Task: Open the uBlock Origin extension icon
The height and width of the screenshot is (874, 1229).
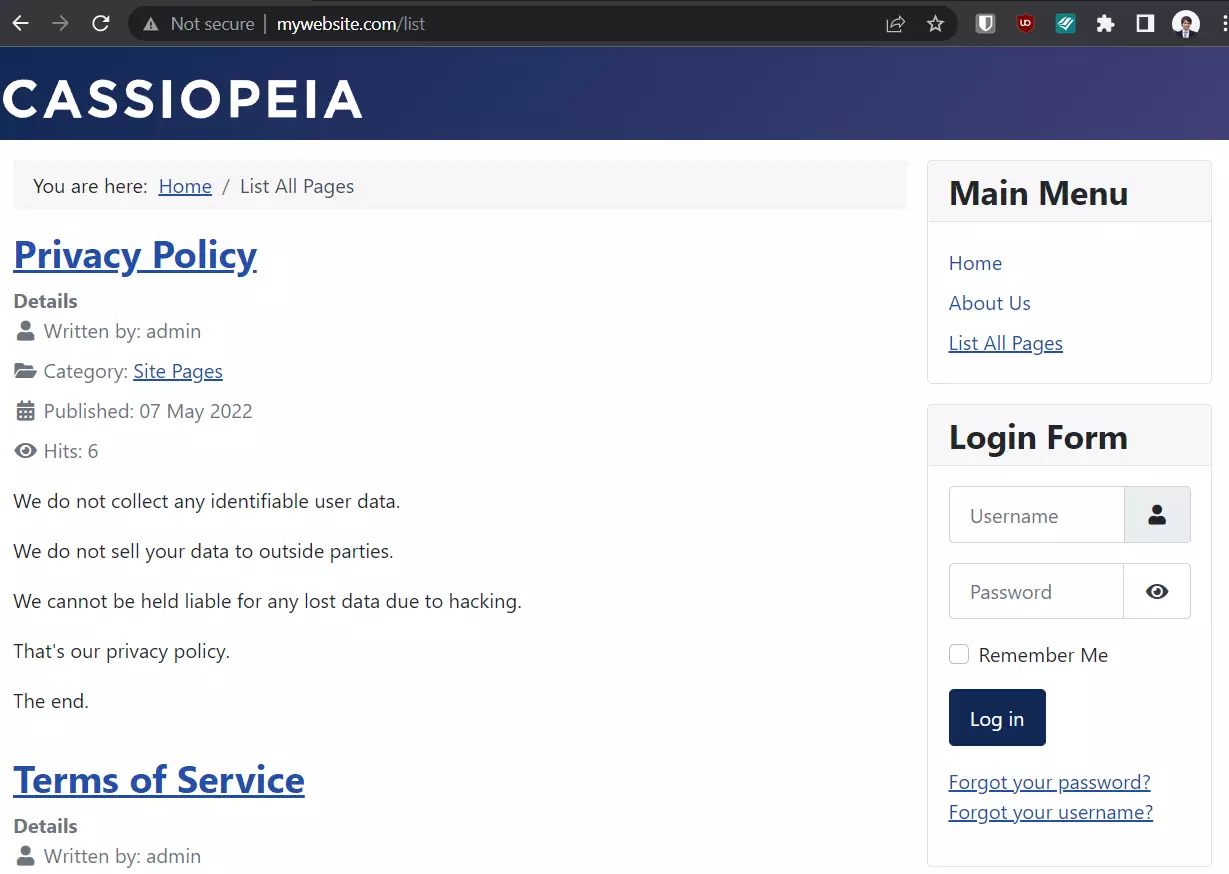Action: point(1026,24)
